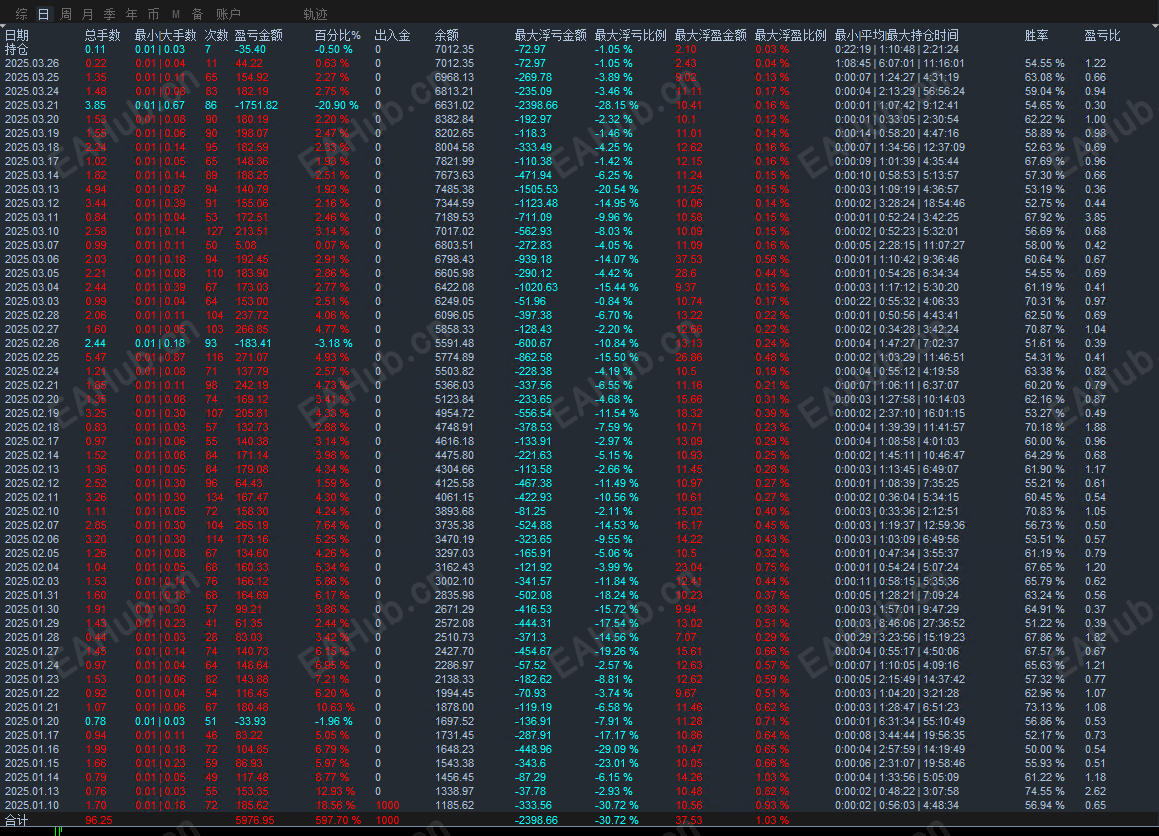This screenshot has width=1159, height=836.
Task: Select the 2025.02.11 date row
Action: point(32,497)
